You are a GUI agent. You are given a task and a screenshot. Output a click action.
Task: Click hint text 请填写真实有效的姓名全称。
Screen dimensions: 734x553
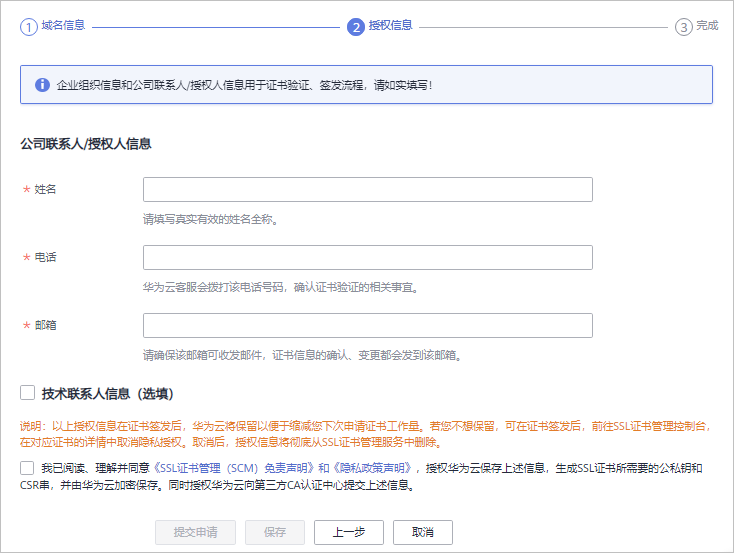(211, 219)
